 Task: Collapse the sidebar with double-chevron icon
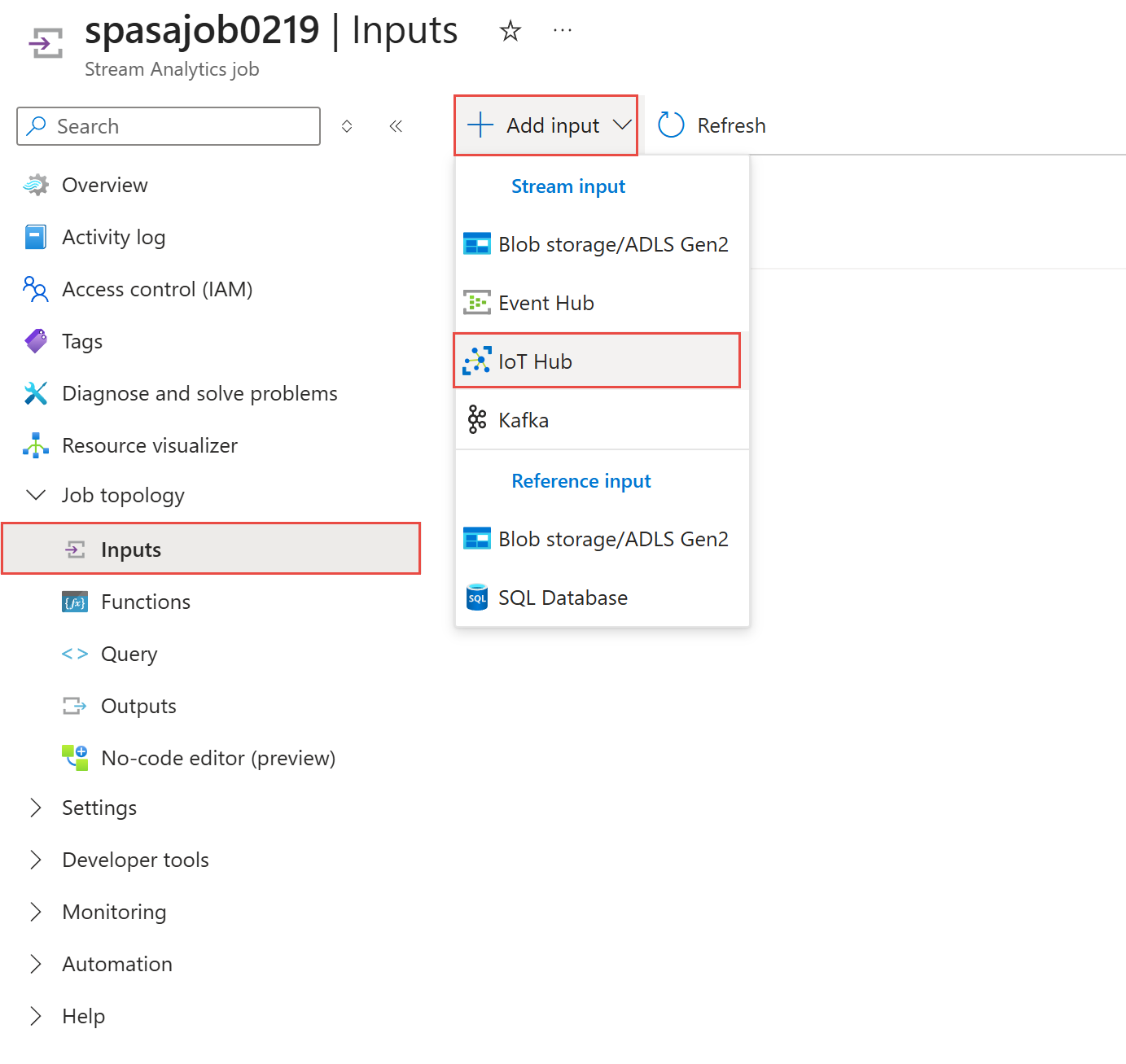coord(396,126)
